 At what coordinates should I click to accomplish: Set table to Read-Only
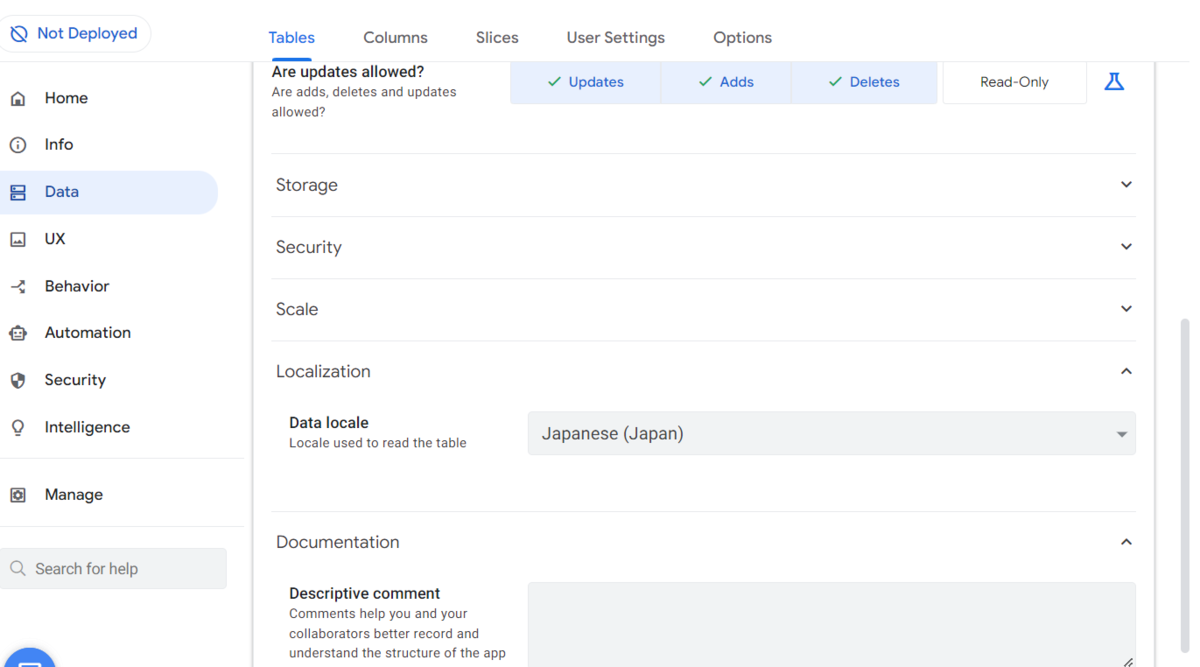[x=1014, y=82]
